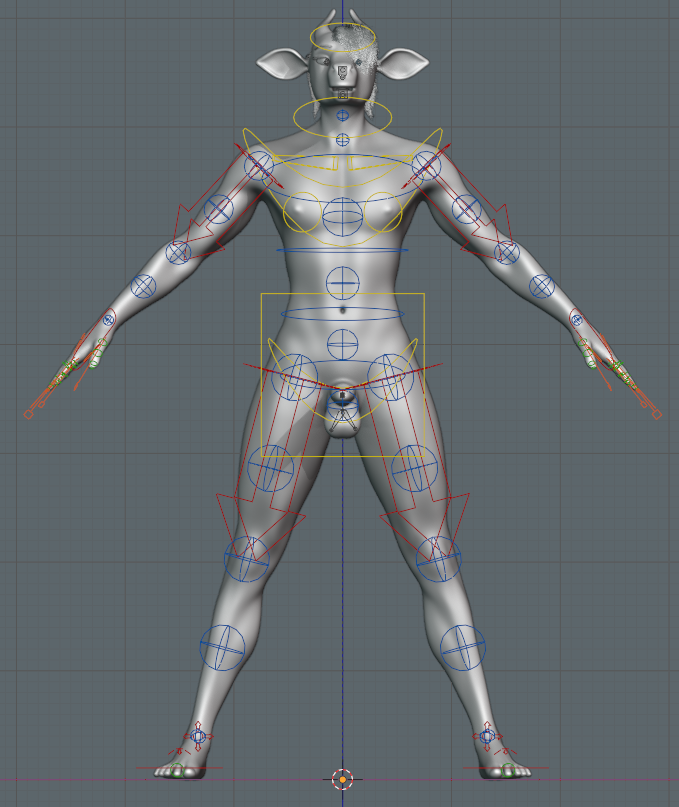Viewport: 679px width, 807px height.
Task: Select the blue shoulder sphere on screen-right
Action: pos(426,166)
